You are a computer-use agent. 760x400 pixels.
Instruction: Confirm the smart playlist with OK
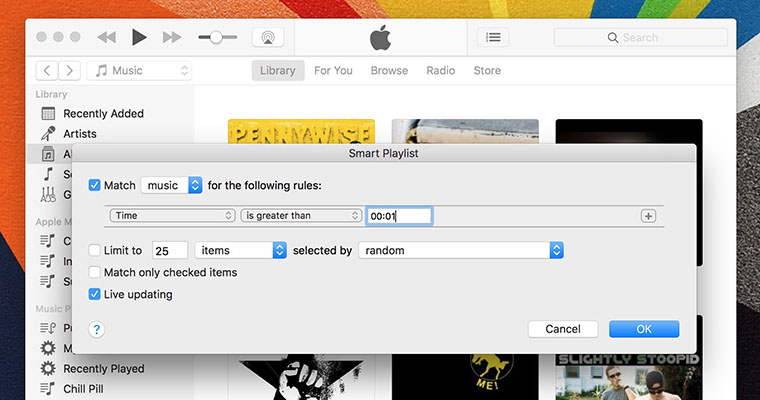pyautogui.click(x=644, y=329)
